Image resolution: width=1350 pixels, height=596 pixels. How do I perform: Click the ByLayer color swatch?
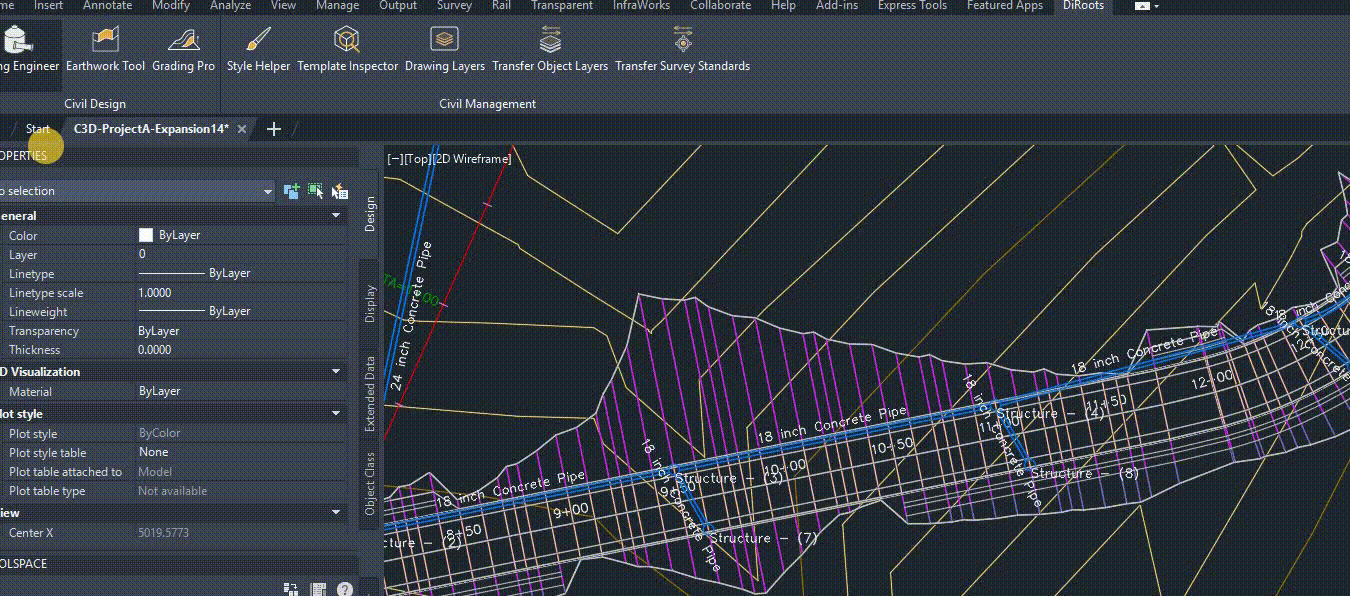coord(146,235)
